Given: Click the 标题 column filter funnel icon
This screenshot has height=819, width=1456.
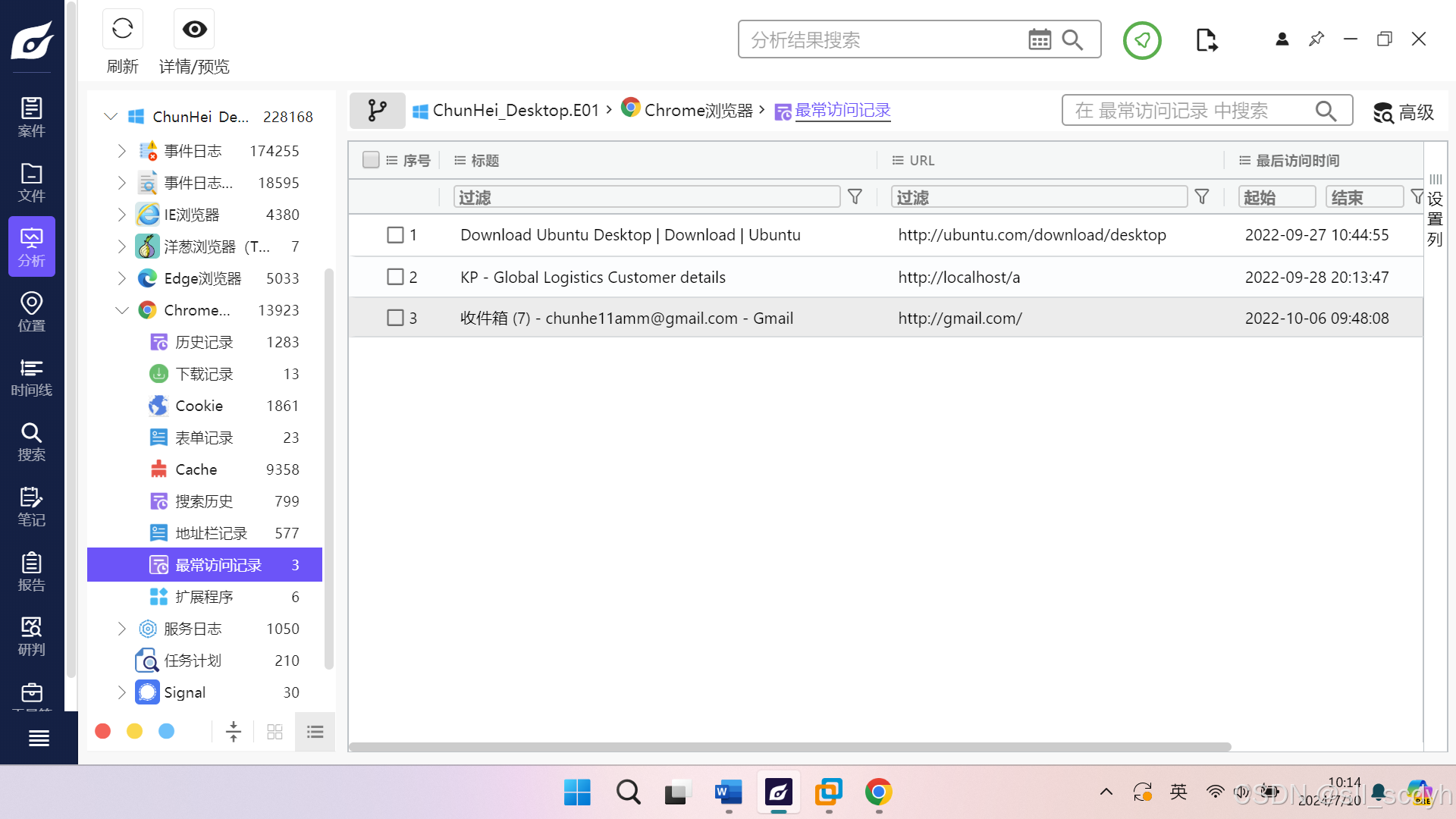Looking at the screenshot, I should [855, 197].
